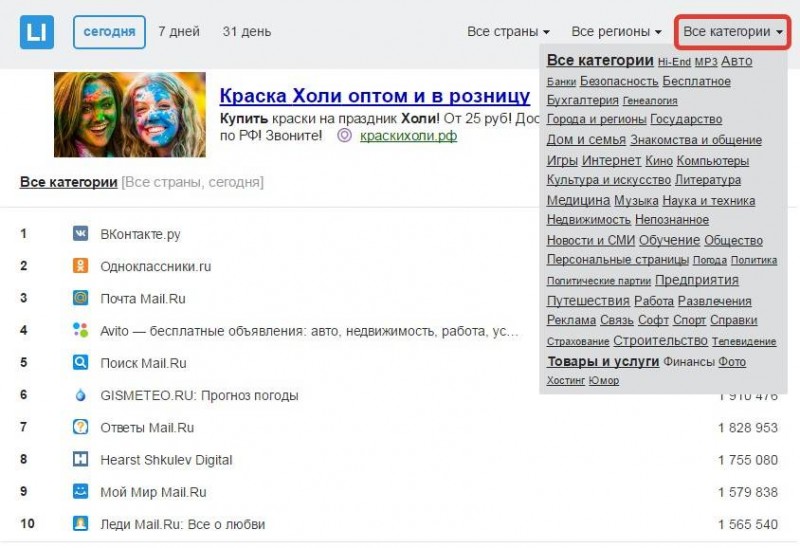
Task: Open the Ответы Mail.Ru entry
Action: [x=147, y=428]
